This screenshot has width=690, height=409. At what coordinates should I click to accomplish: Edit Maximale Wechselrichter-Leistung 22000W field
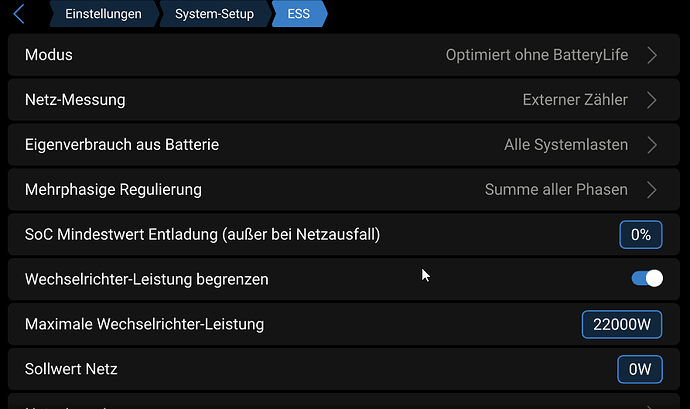point(621,324)
